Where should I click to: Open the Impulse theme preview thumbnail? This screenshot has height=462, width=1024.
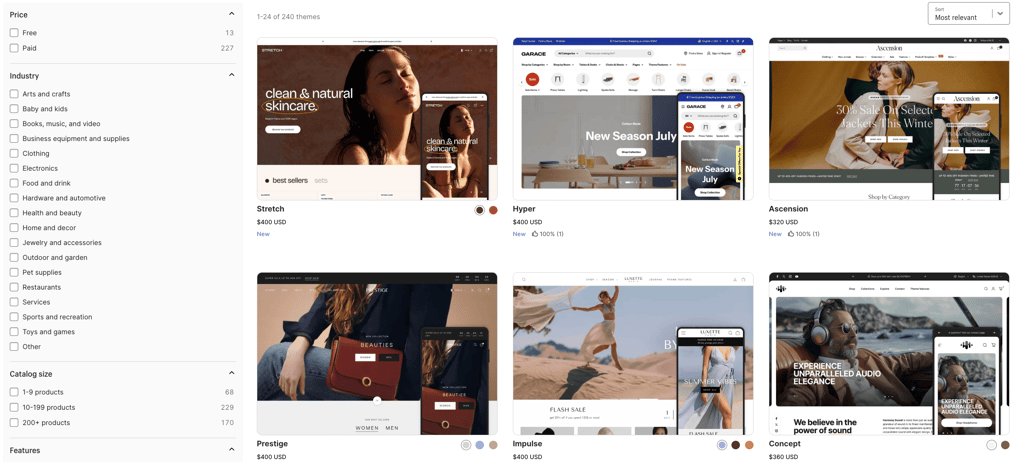tap(633, 354)
